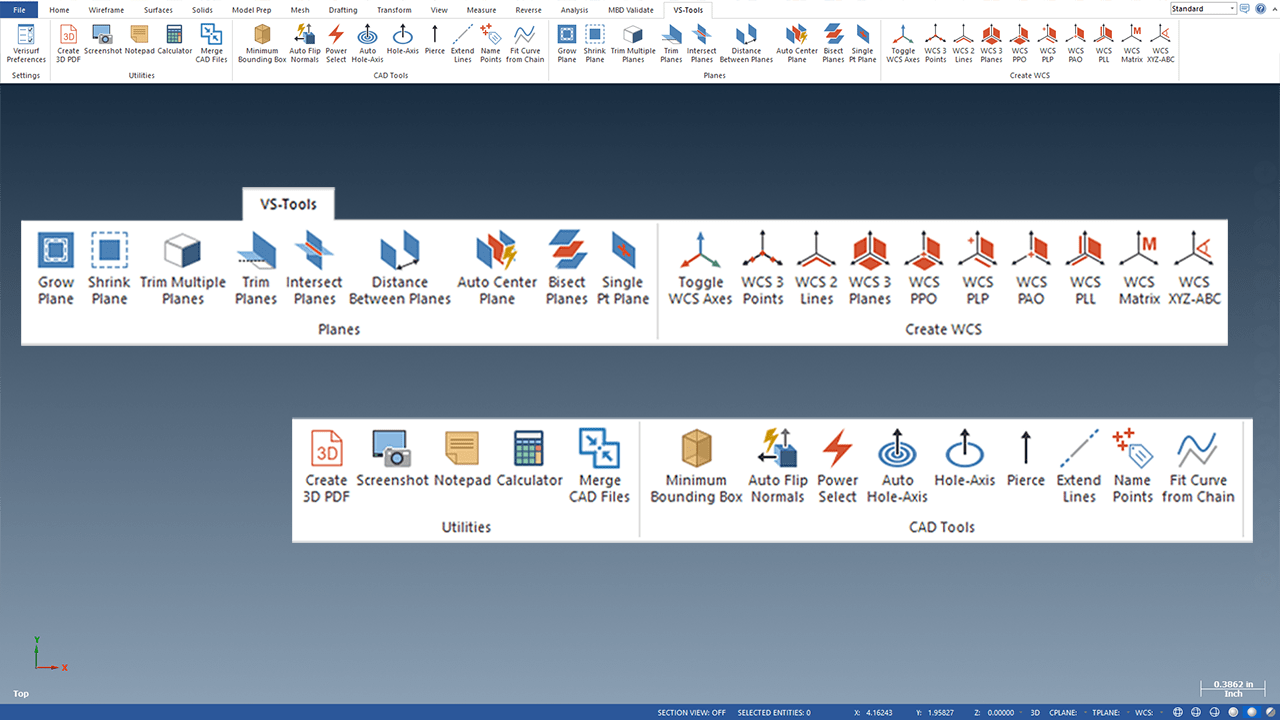Click Auto Flip Normals in top ribbon
The width and height of the screenshot is (1280, 720).
(x=304, y=43)
